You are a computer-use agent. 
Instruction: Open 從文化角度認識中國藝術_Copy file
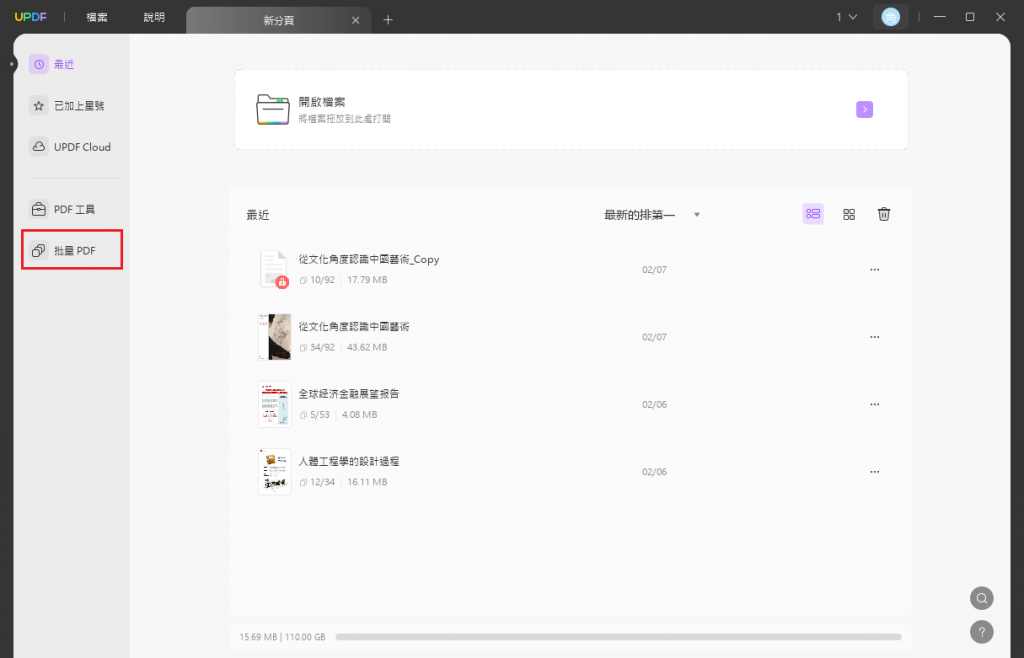pos(369,259)
